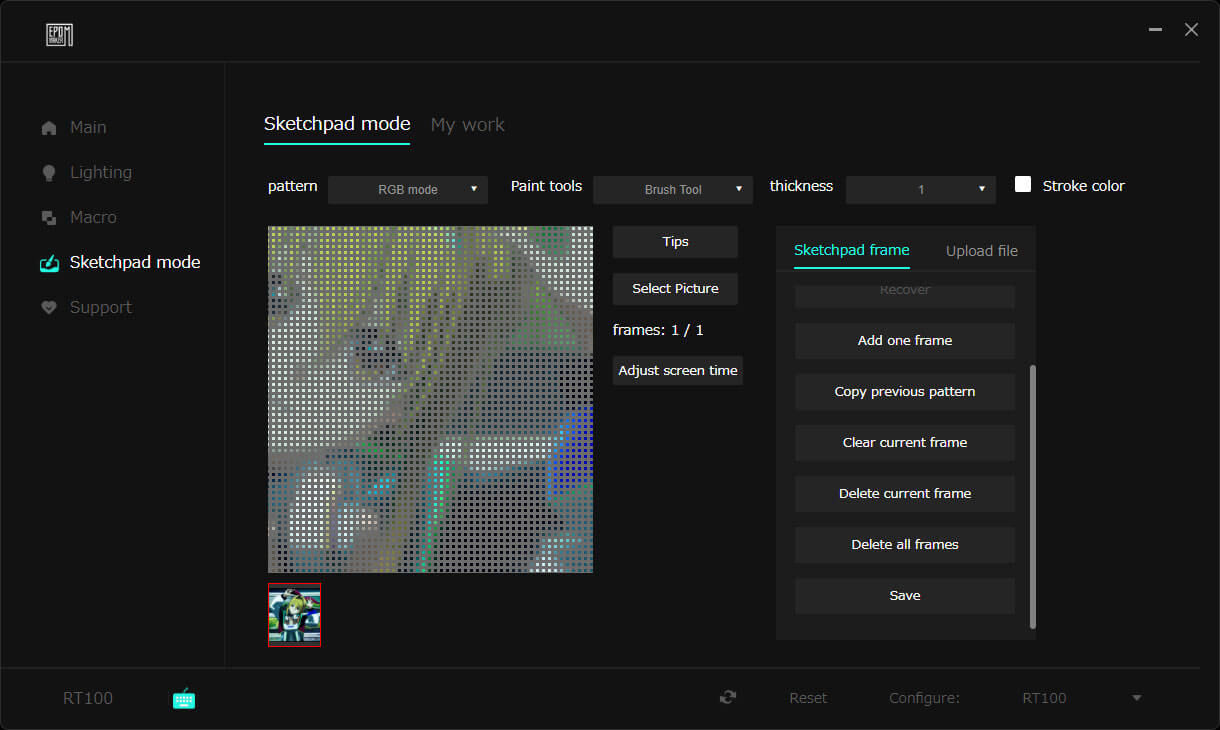The image size is (1220, 730).
Task: Click the Adjust screen time button
Action: (x=678, y=371)
